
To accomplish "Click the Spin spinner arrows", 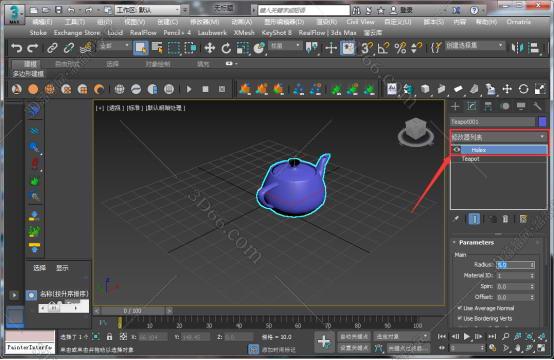I will click(532, 287).
